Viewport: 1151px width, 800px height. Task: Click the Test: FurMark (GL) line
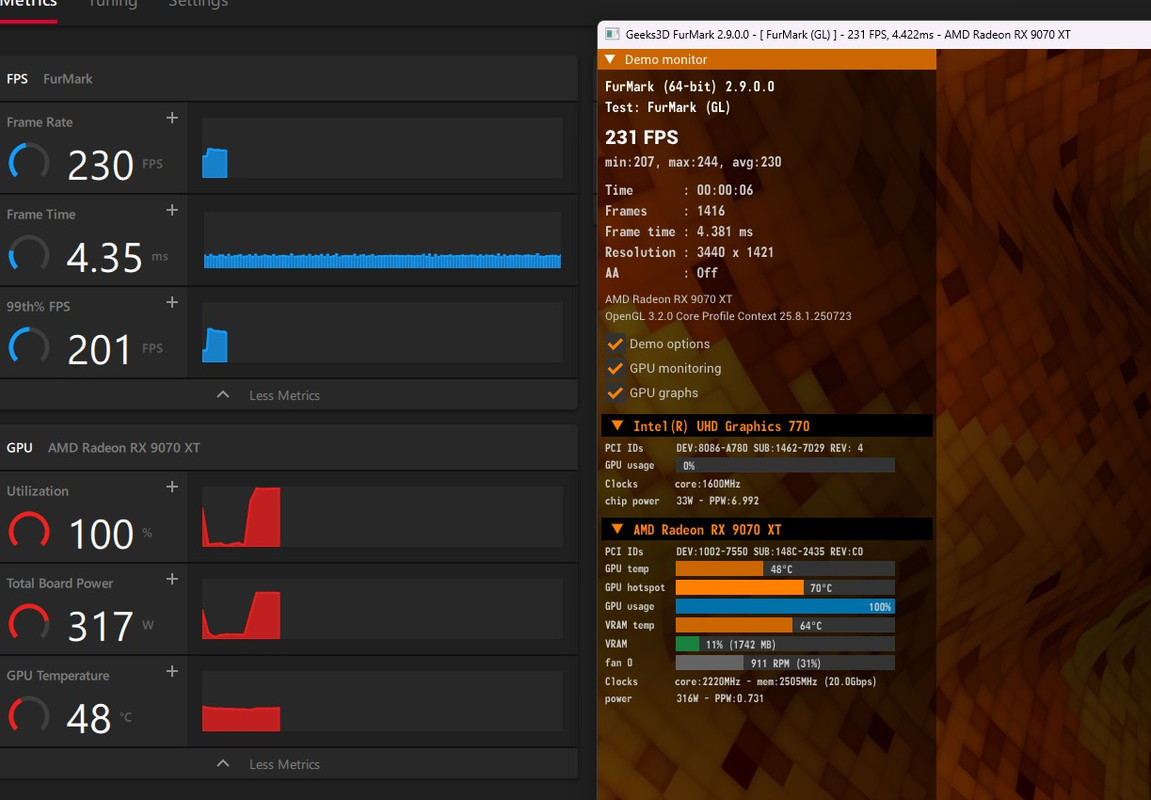point(667,107)
